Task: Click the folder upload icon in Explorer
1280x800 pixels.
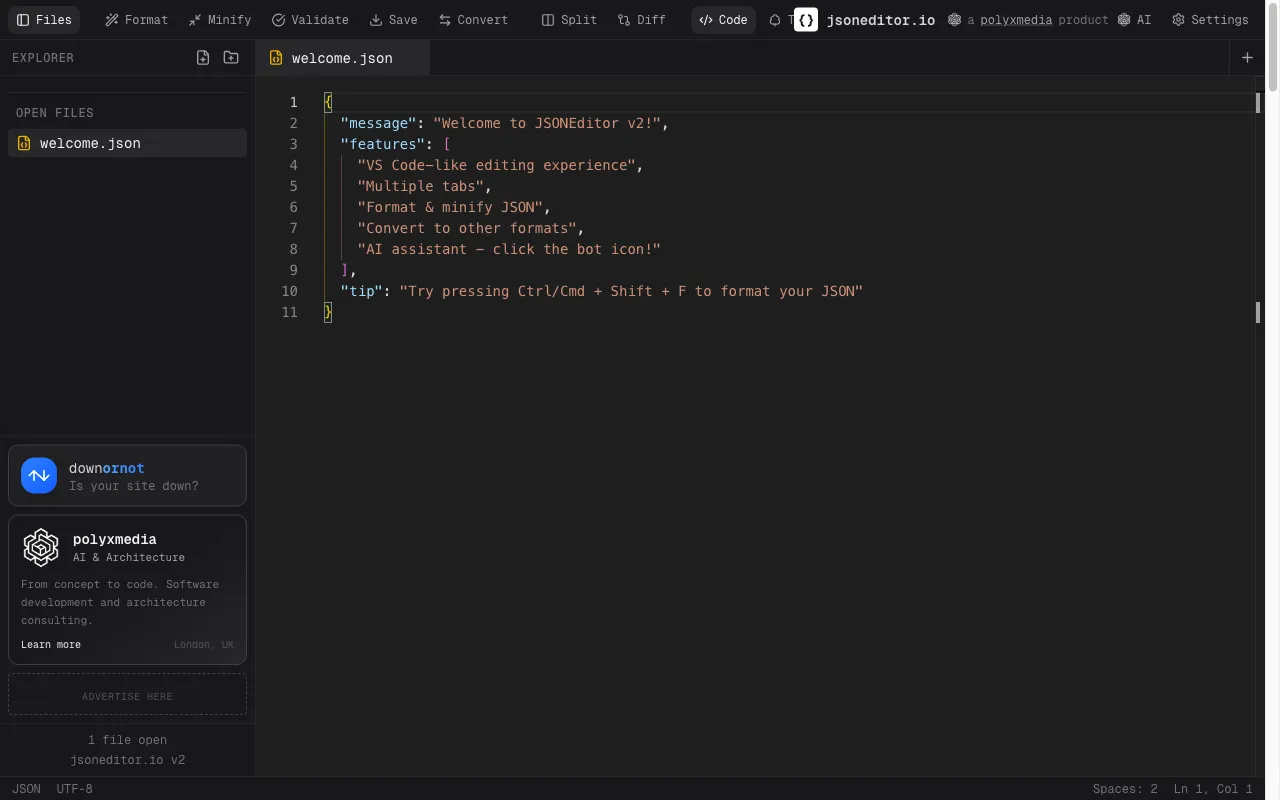Action: (231, 58)
